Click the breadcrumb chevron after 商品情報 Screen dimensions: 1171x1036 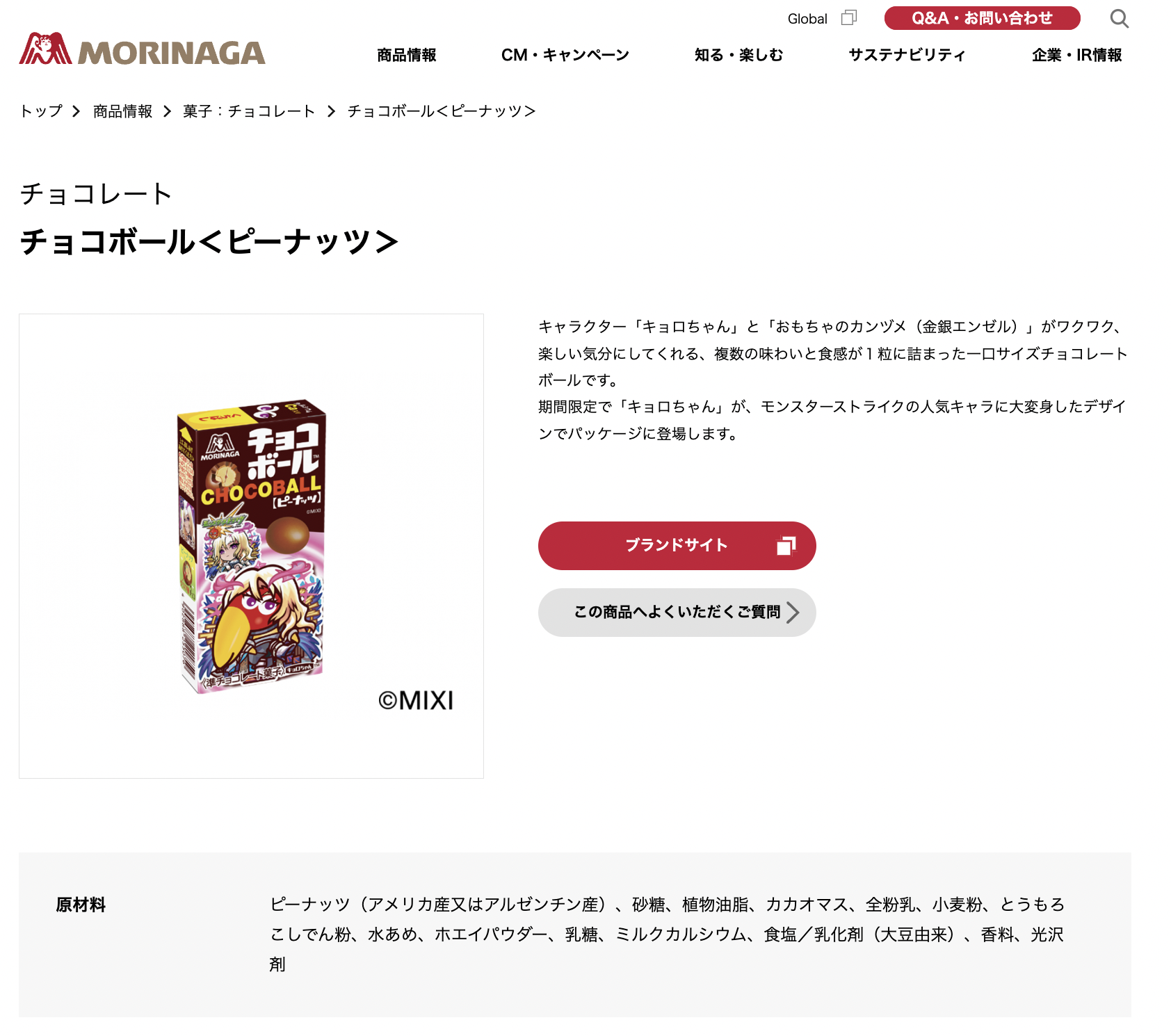[x=167, y=111]
